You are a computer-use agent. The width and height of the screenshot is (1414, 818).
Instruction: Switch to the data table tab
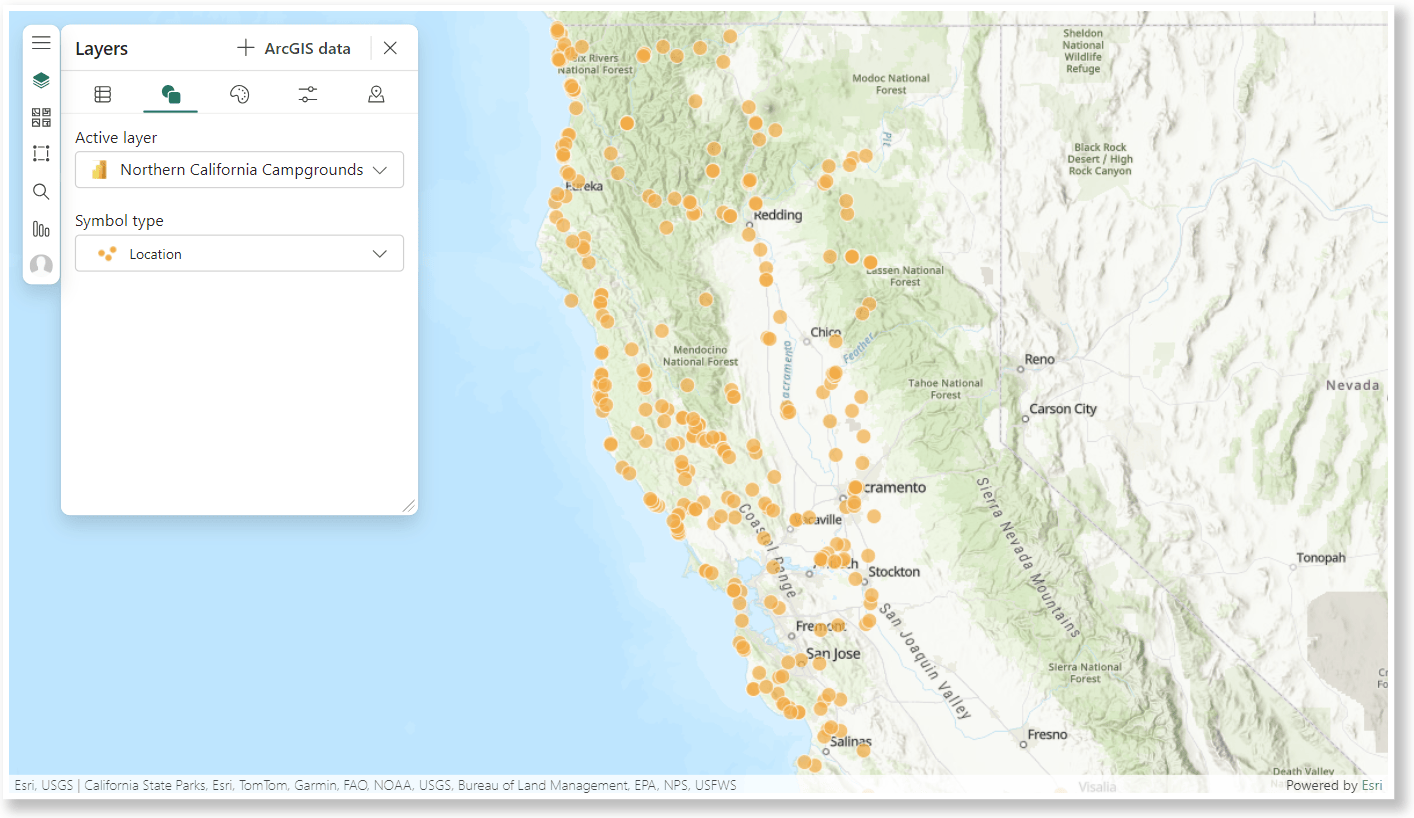pyautogui.click(x=103, y=94)
